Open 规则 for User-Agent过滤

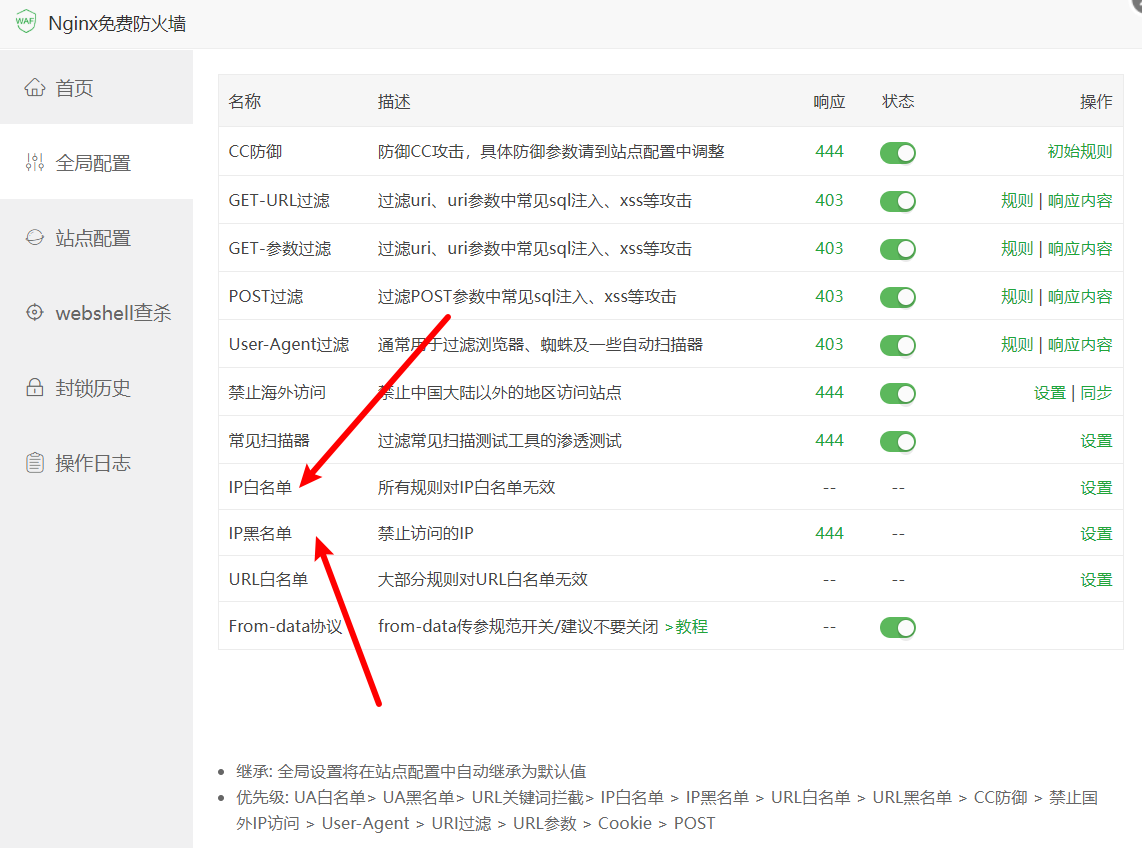click(x=1017, y=345)
